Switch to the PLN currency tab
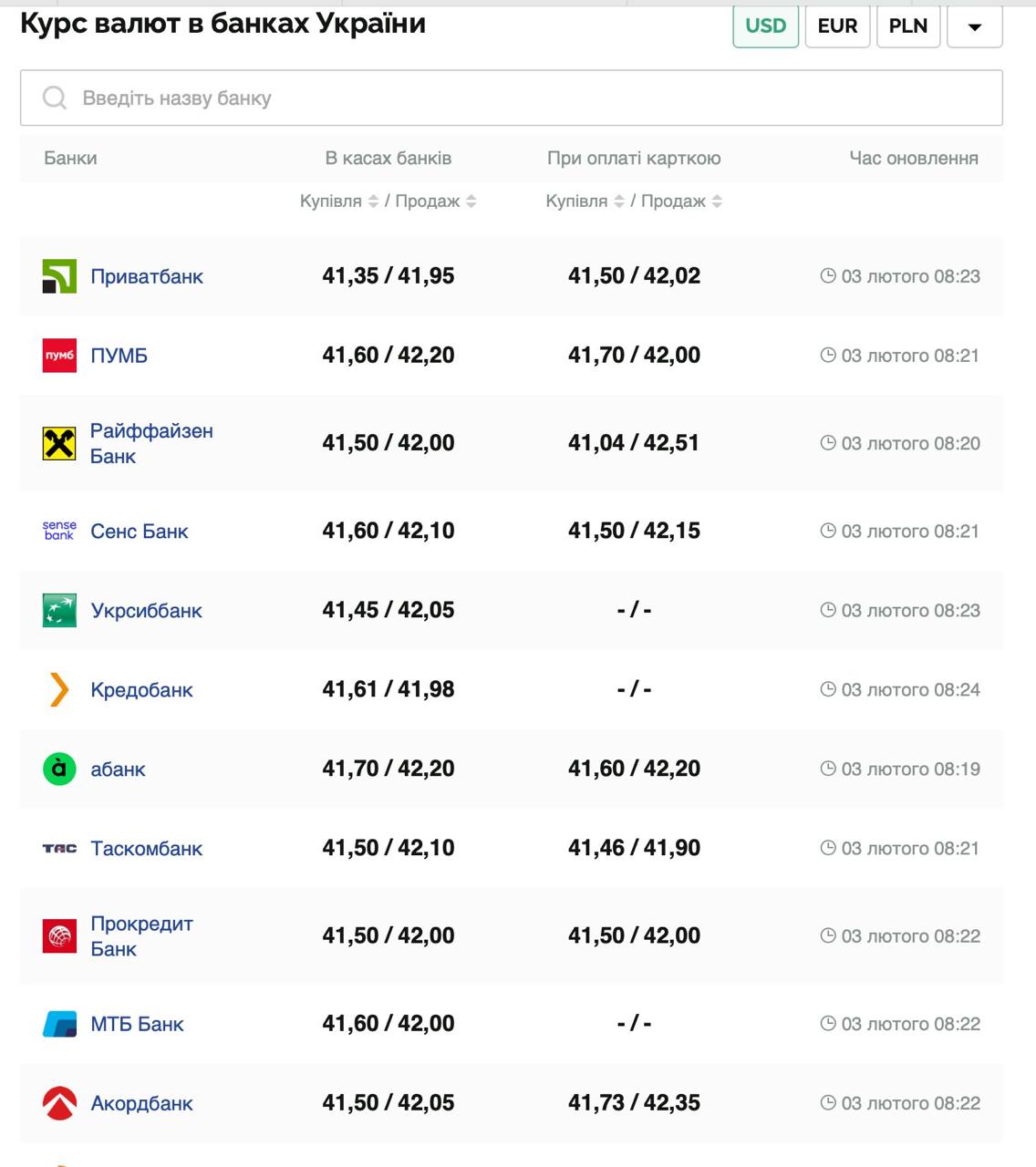Screen dimensions: 1036x1167 point(907,26)
